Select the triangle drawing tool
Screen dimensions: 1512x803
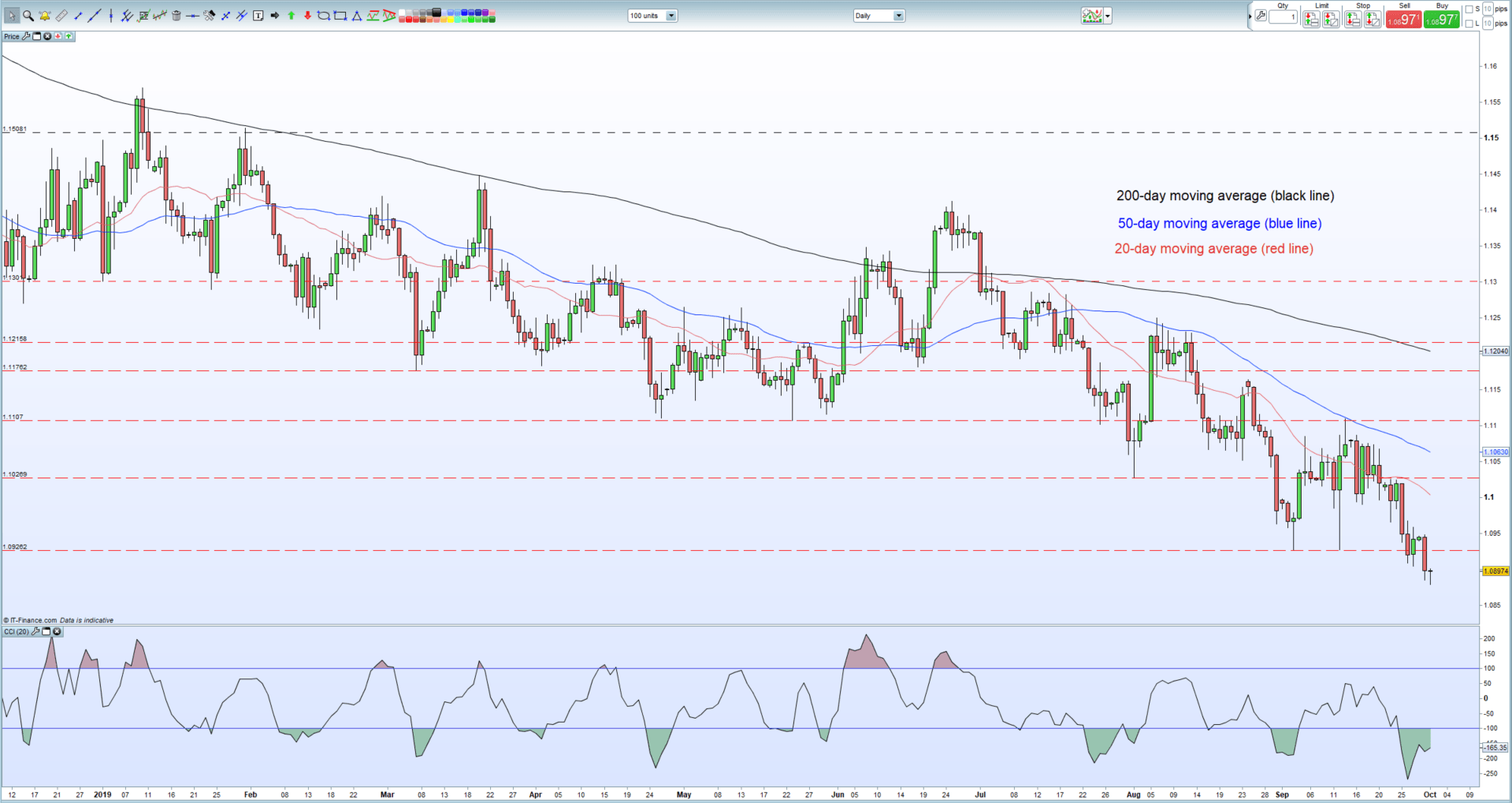point(356,16)
